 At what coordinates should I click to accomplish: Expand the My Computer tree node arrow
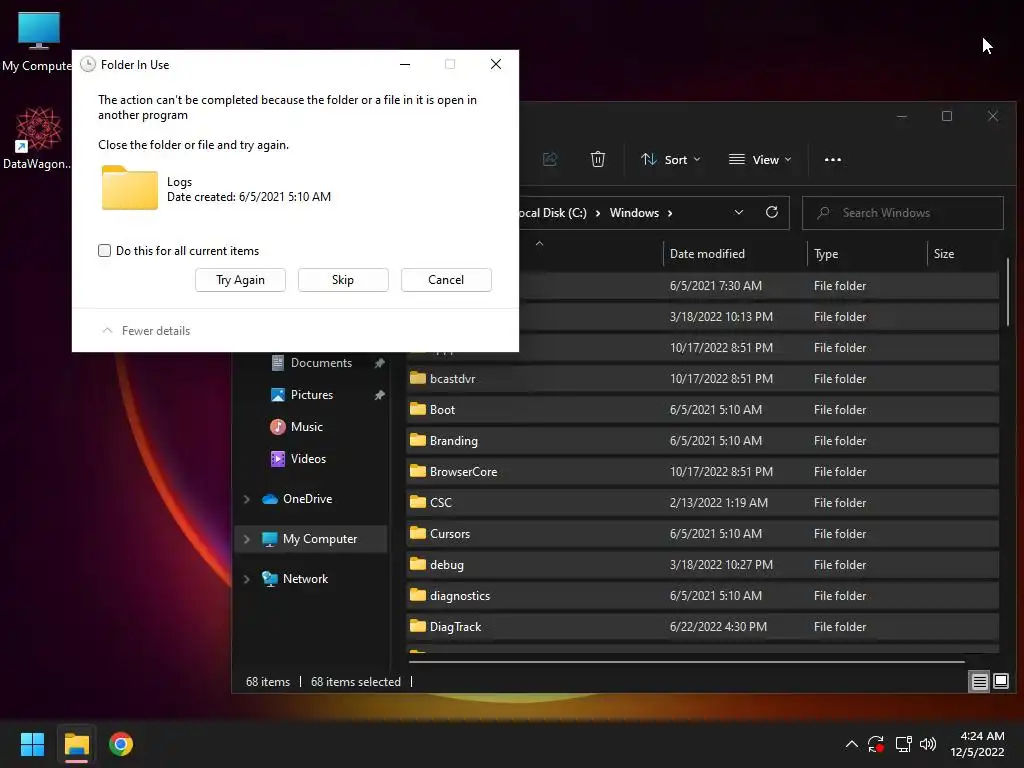pyautogui.click(x=247, y=539)
